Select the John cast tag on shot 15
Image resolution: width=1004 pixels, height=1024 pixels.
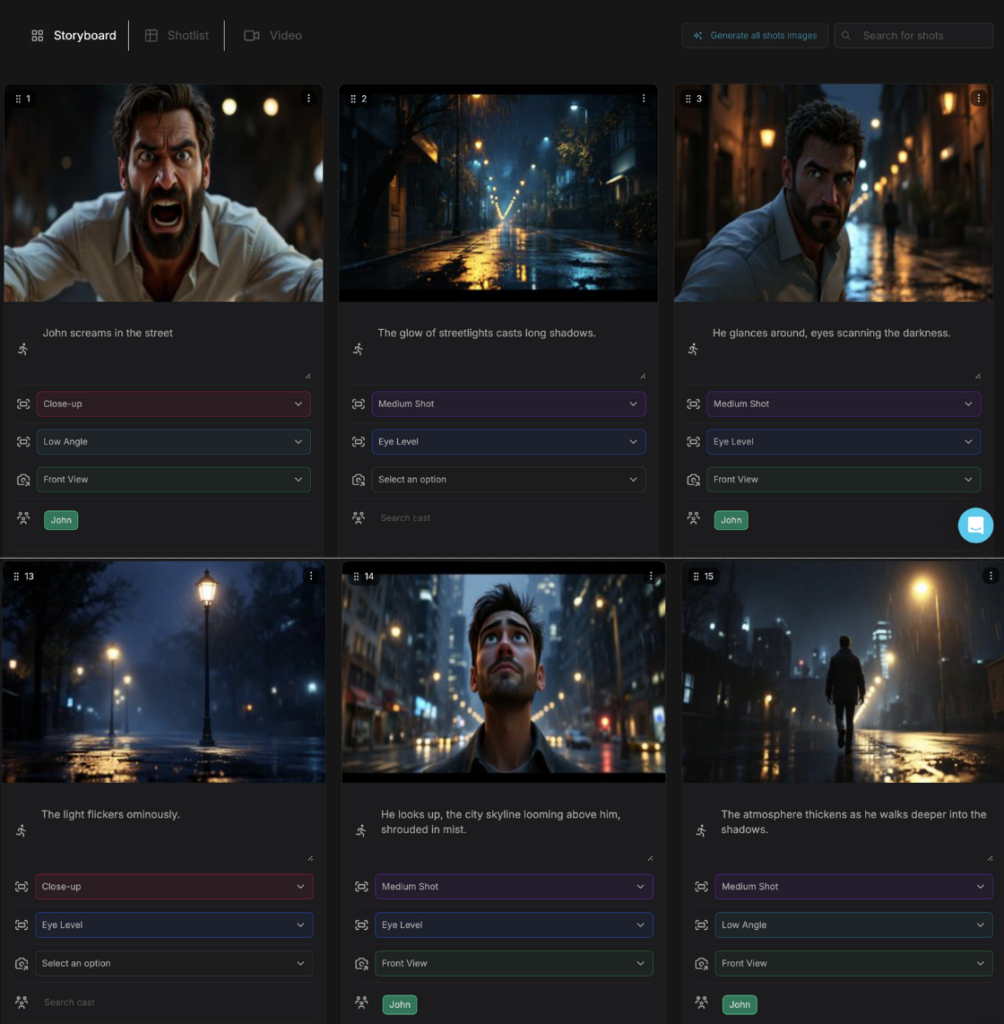(x=740, y=1004)
